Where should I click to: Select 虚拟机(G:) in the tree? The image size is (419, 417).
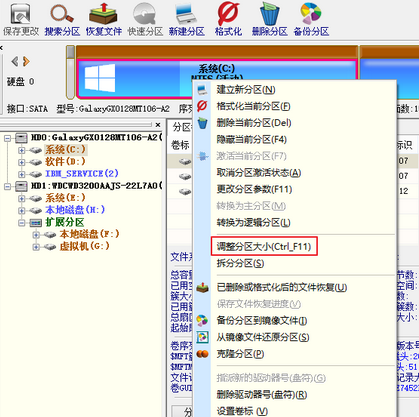85,246
